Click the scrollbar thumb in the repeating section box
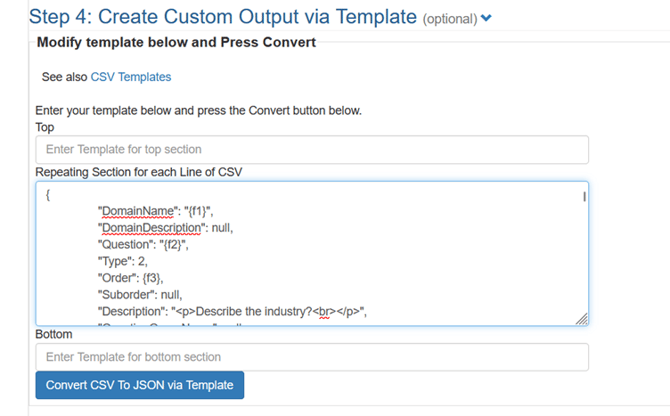The width and height of the screenshot is (670, 416). coord(584,197)
